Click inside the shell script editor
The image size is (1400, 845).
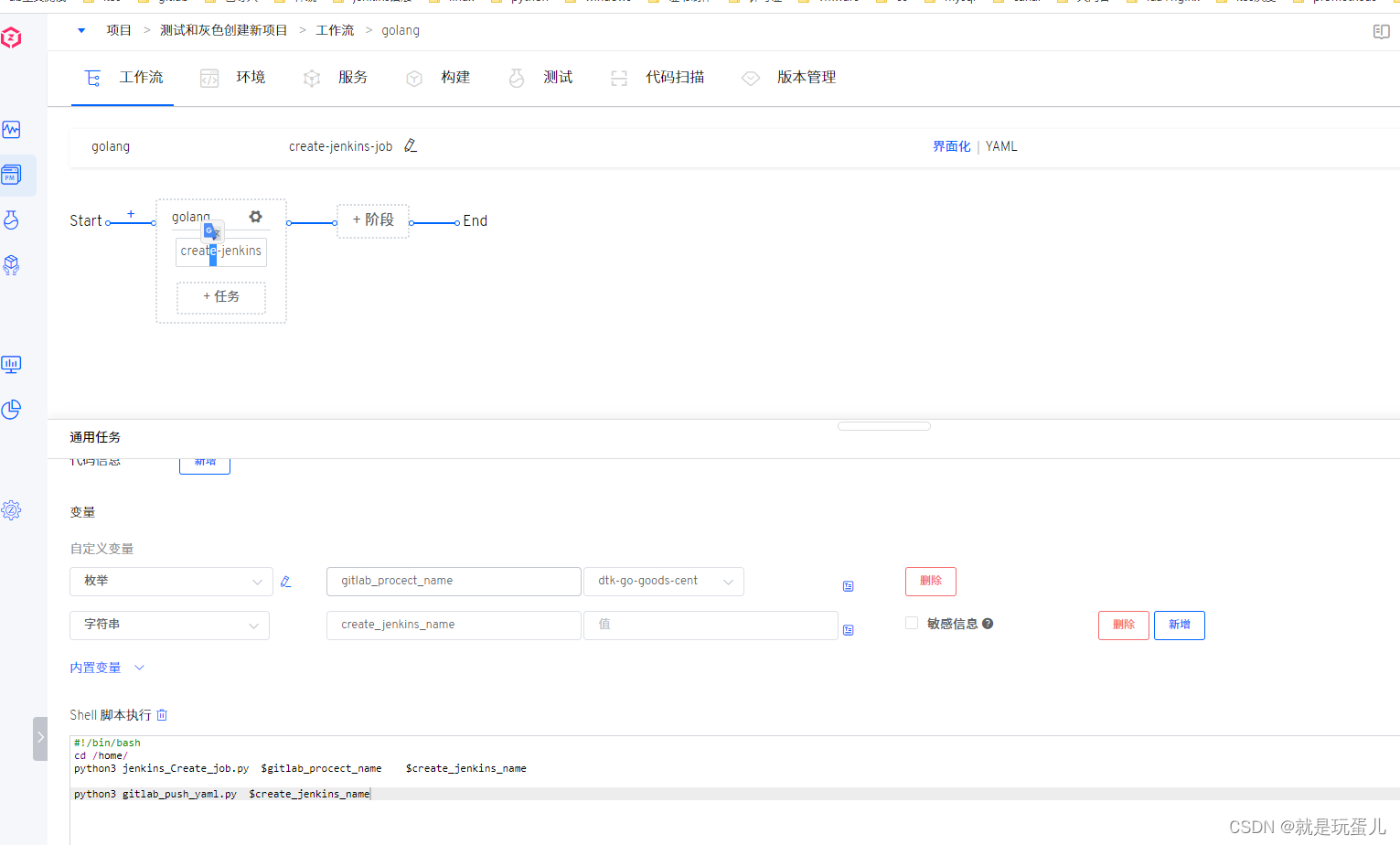point(734,790)
